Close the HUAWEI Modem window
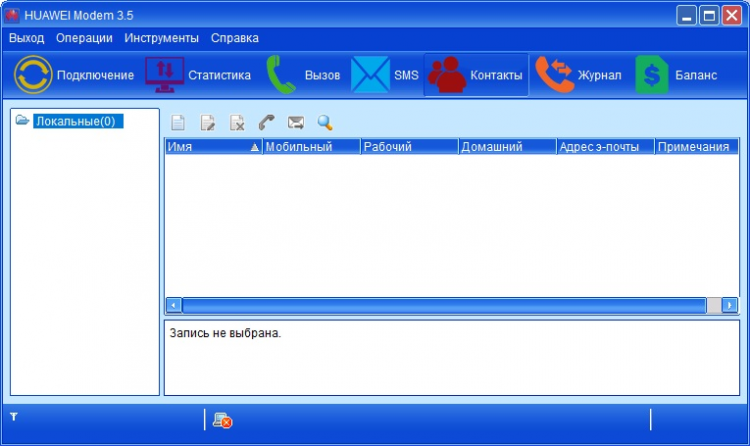The height and width of the screenshot is (446, 750). pos(732,16)
